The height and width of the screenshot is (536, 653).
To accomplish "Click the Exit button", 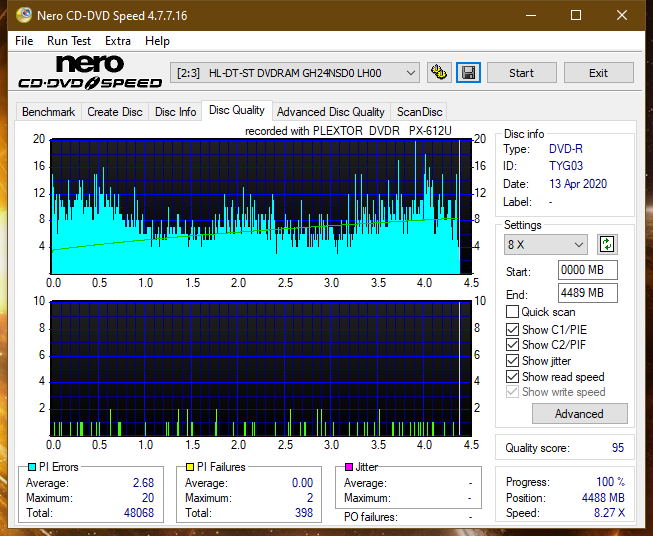I will click(x=598, y=73).
